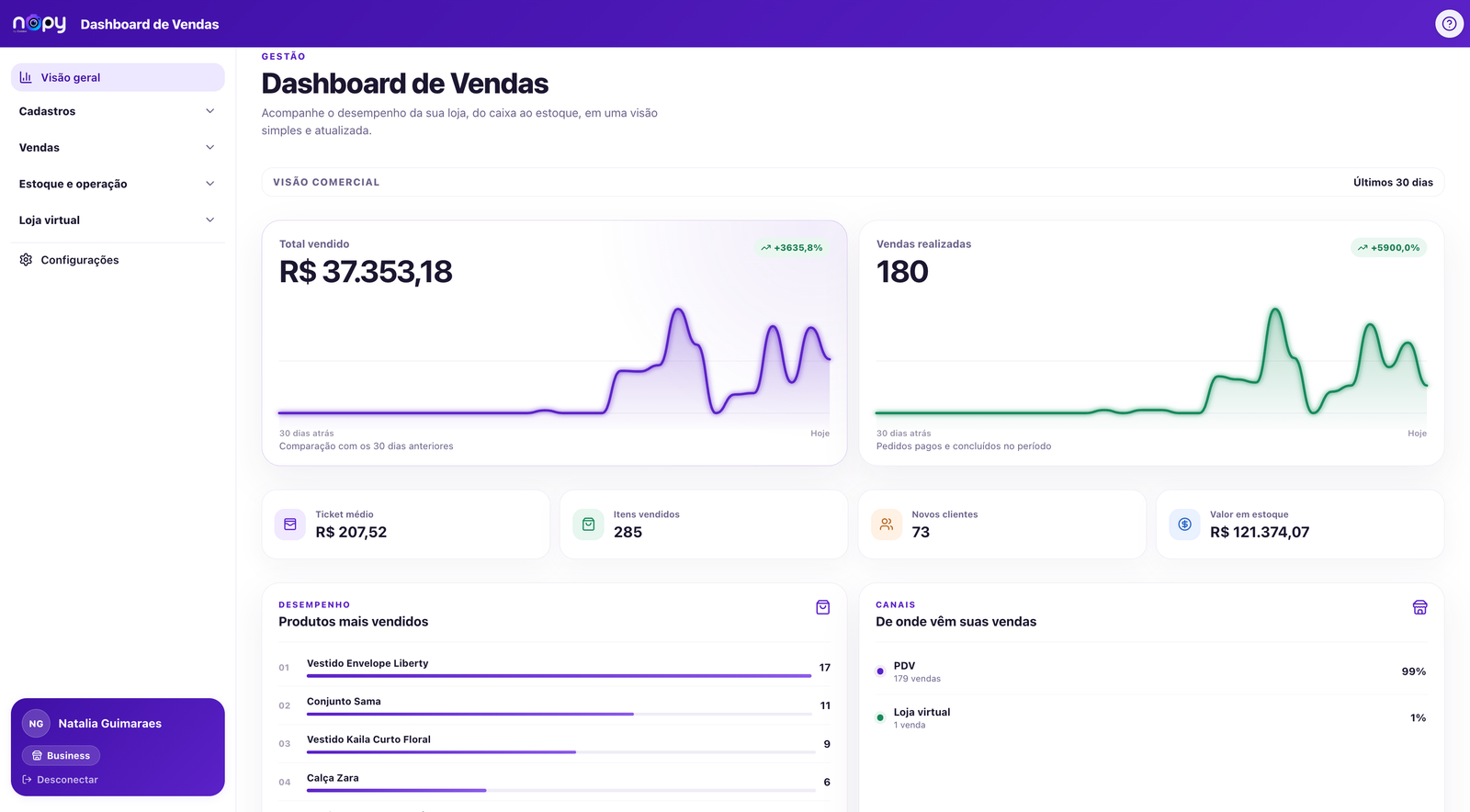This screenshot has height=812, width=1470.
Task: Click the Business plan badge
Action: click(62, 756)
